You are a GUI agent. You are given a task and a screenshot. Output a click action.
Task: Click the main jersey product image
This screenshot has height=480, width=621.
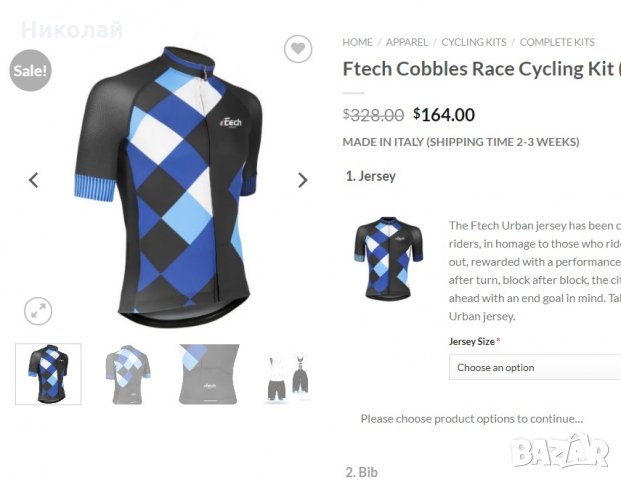pyautogui.click(x=168, y=187)
